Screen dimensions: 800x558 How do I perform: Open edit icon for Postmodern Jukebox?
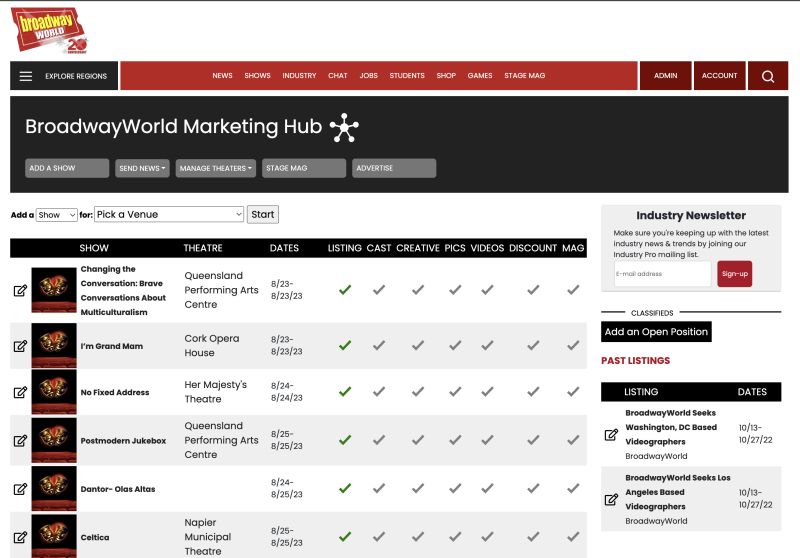click(20, 440)
